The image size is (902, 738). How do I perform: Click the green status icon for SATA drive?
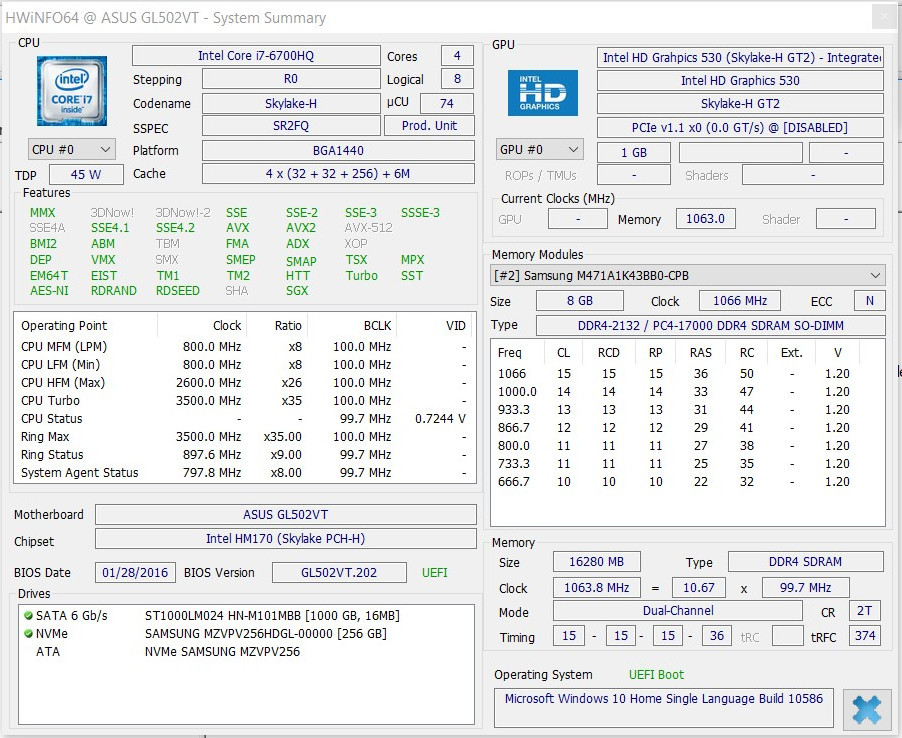tap(28, 615)
